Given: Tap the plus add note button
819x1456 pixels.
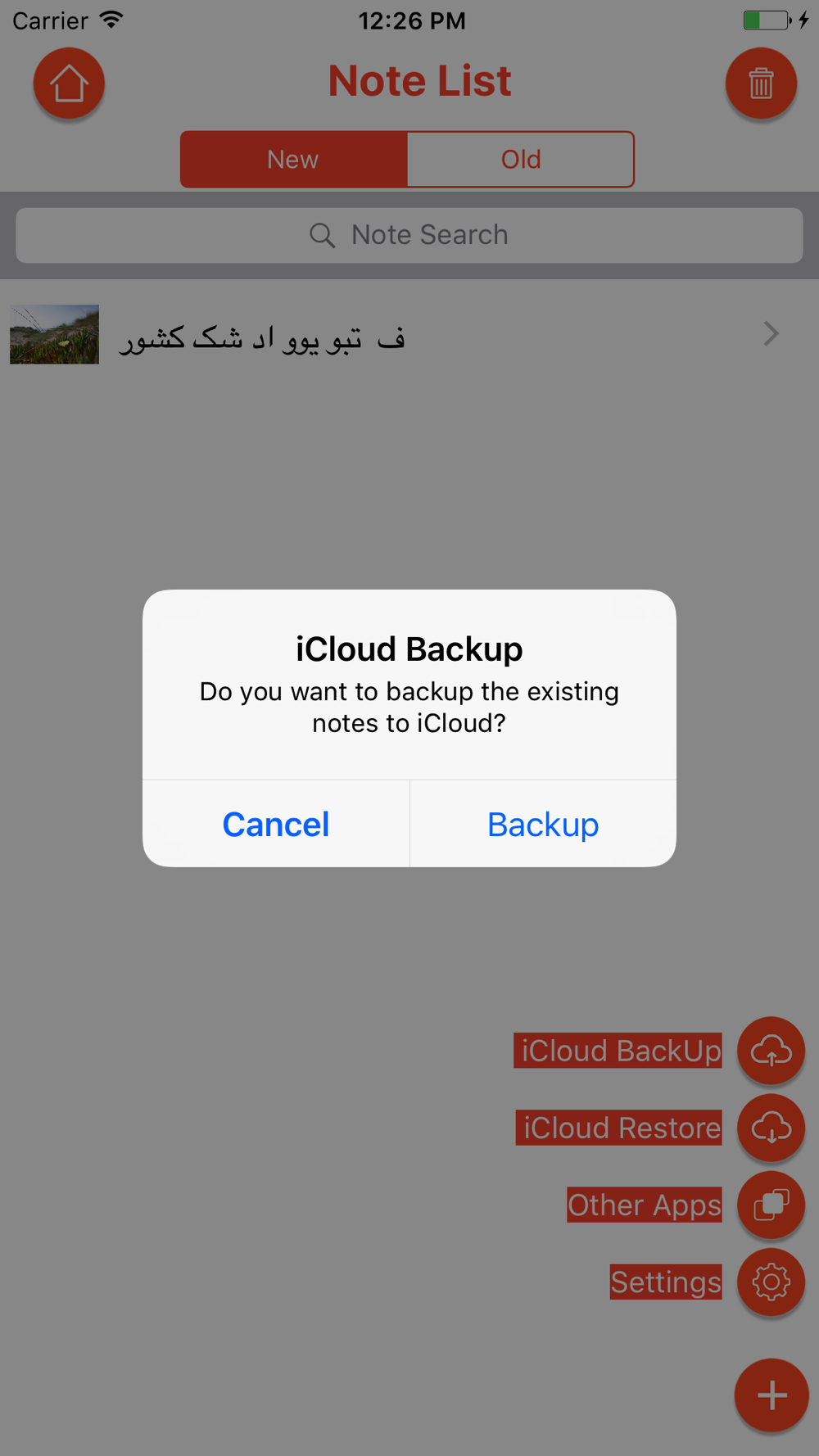Looking at the screenshot, I should [771, 1395].
